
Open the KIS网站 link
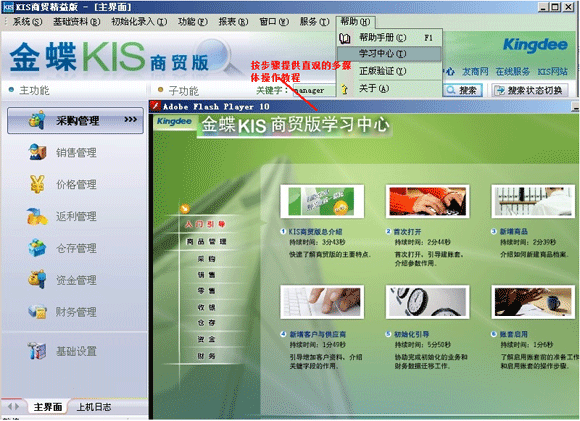(x=552, y=71)
